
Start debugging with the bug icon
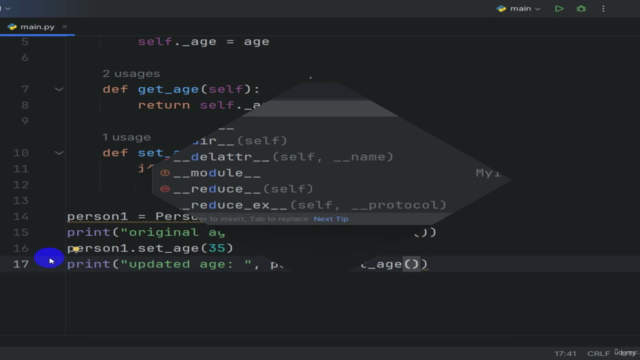pos(581,9)
